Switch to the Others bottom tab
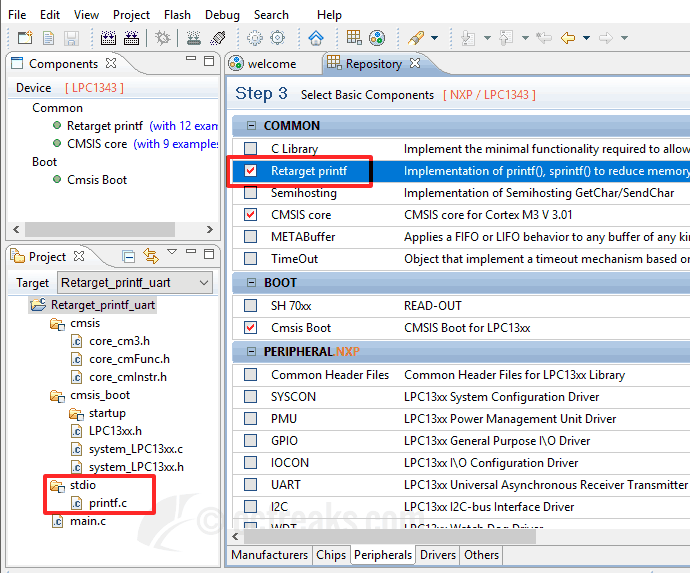The width and height of the screenshot is (690, 573). [481, 555]
